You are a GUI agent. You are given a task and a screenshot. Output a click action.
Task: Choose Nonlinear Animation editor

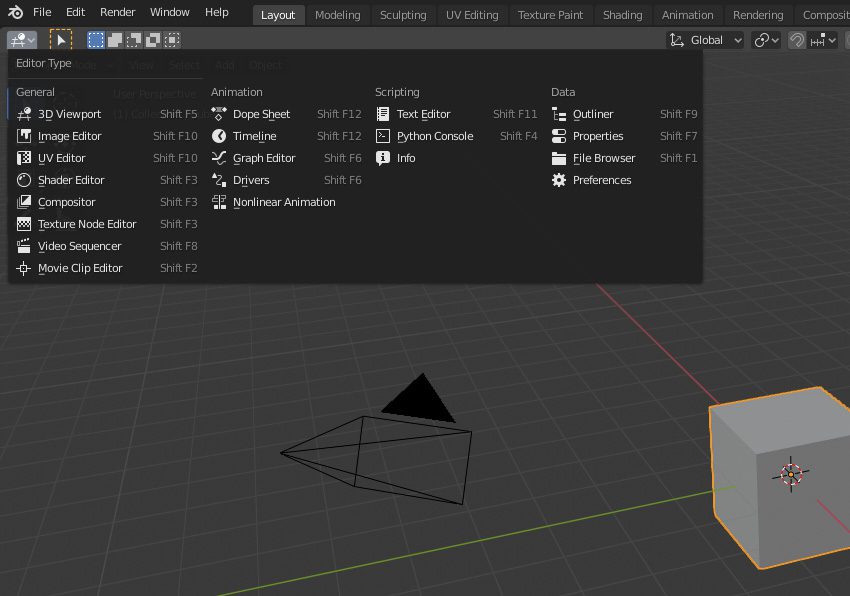point(286,202)
